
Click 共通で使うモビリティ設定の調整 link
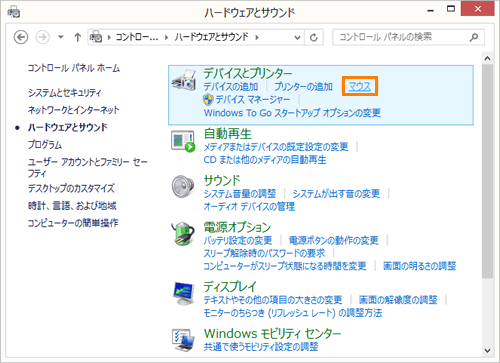click(261, 346)
